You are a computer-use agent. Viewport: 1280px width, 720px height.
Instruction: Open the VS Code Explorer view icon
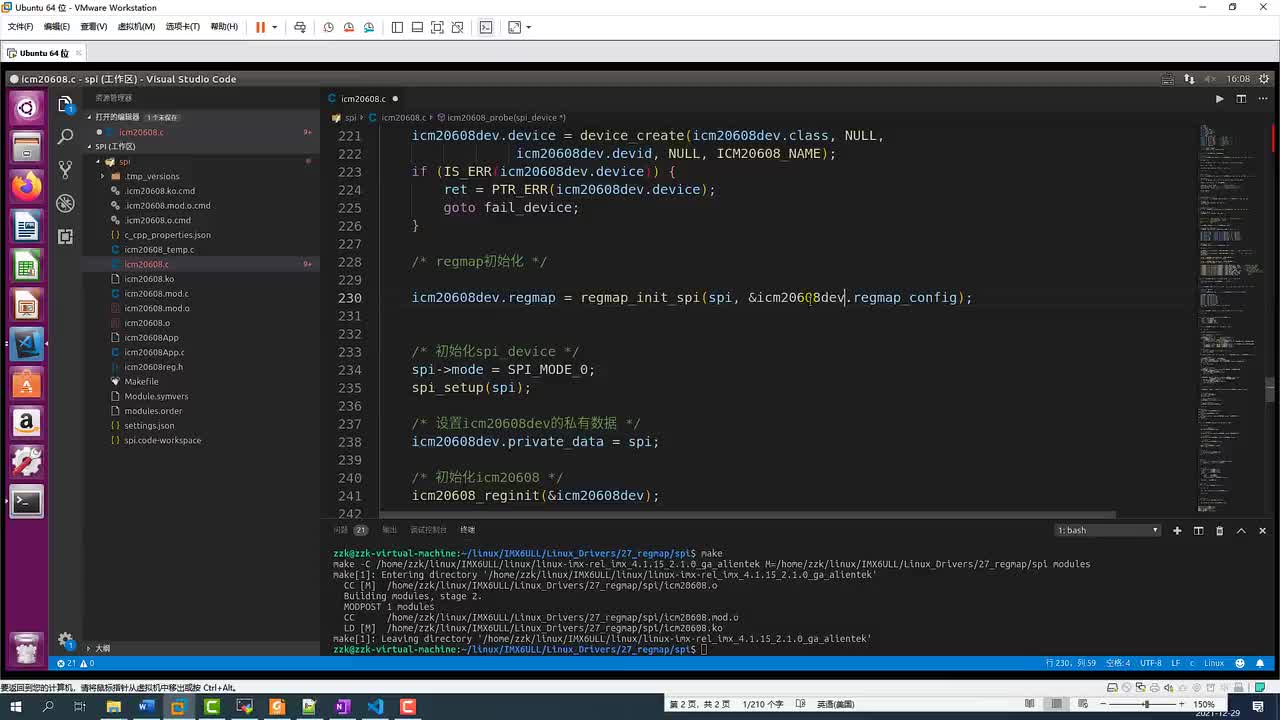[66, 105]
